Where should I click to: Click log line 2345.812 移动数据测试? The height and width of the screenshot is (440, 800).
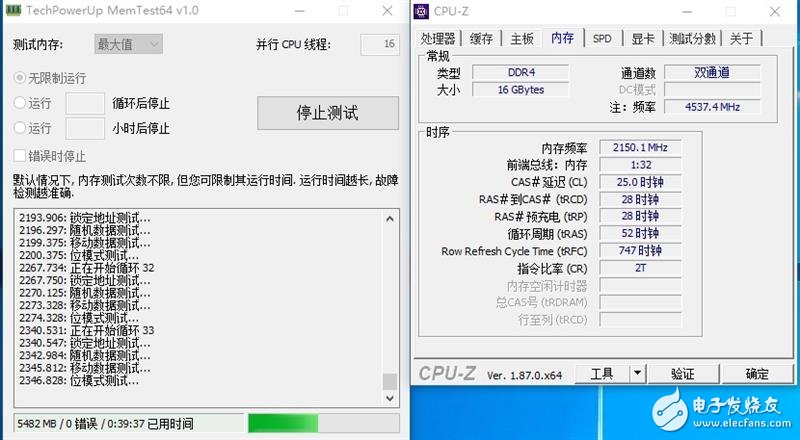pyautogui.click(x=85, y=368)
